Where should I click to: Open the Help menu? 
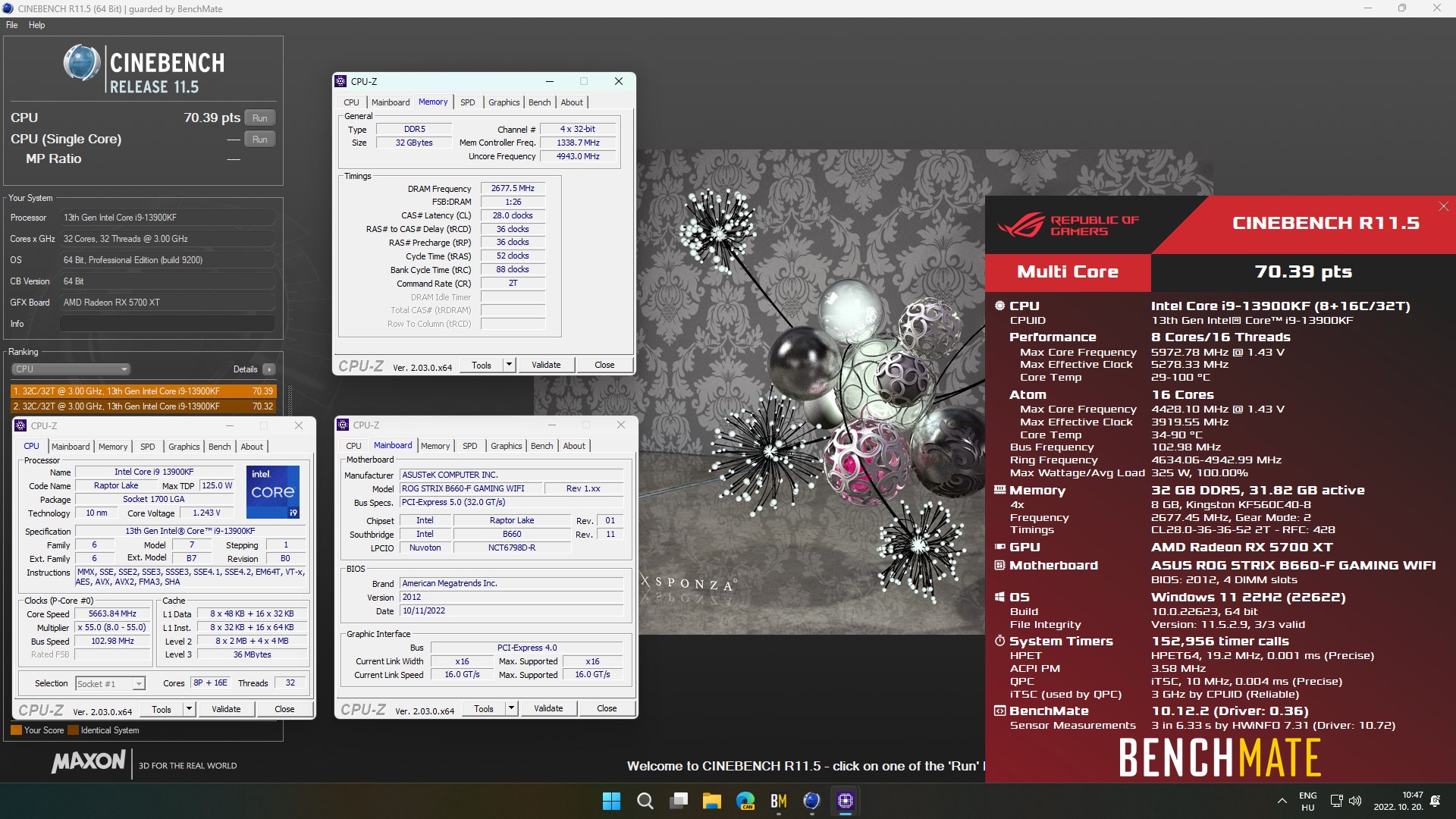click(36, 25)
